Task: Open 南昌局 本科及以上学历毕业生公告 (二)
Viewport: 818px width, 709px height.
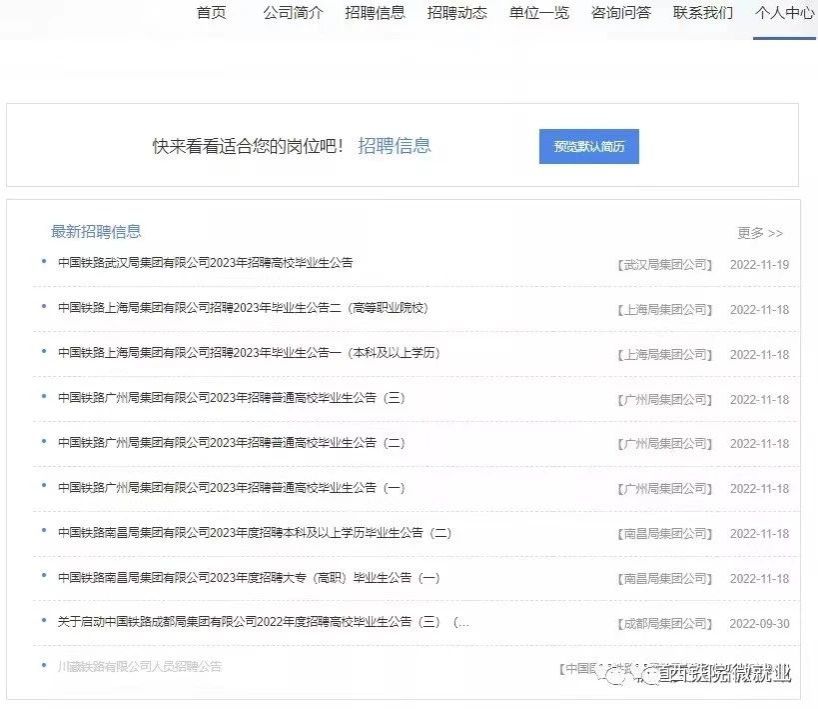Action: (255, 533)
